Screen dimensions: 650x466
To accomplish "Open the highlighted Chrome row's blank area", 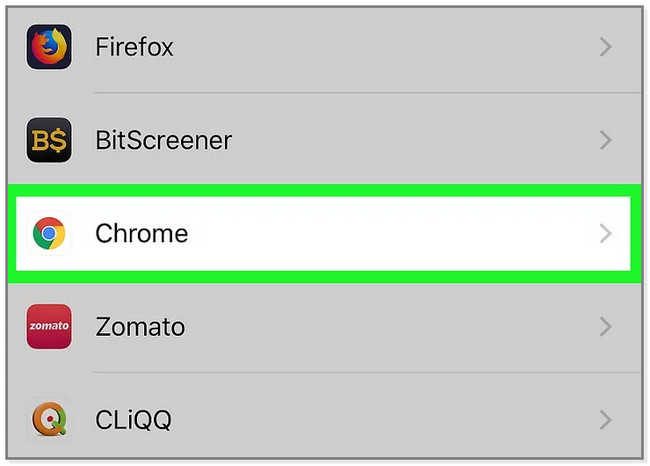I will pos(394,233).
